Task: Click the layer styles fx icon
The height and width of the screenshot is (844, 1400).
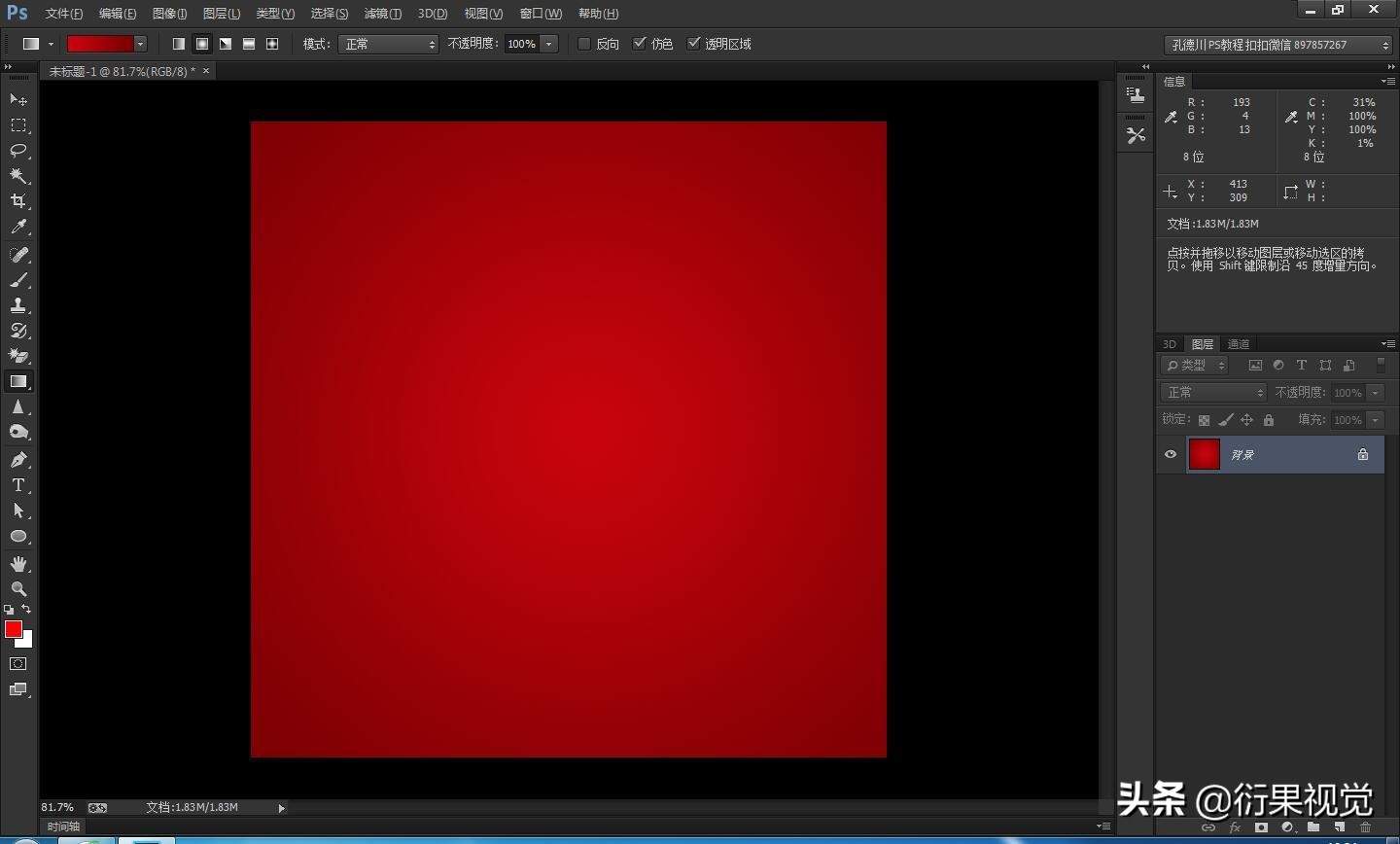Action: [1235, 827]
